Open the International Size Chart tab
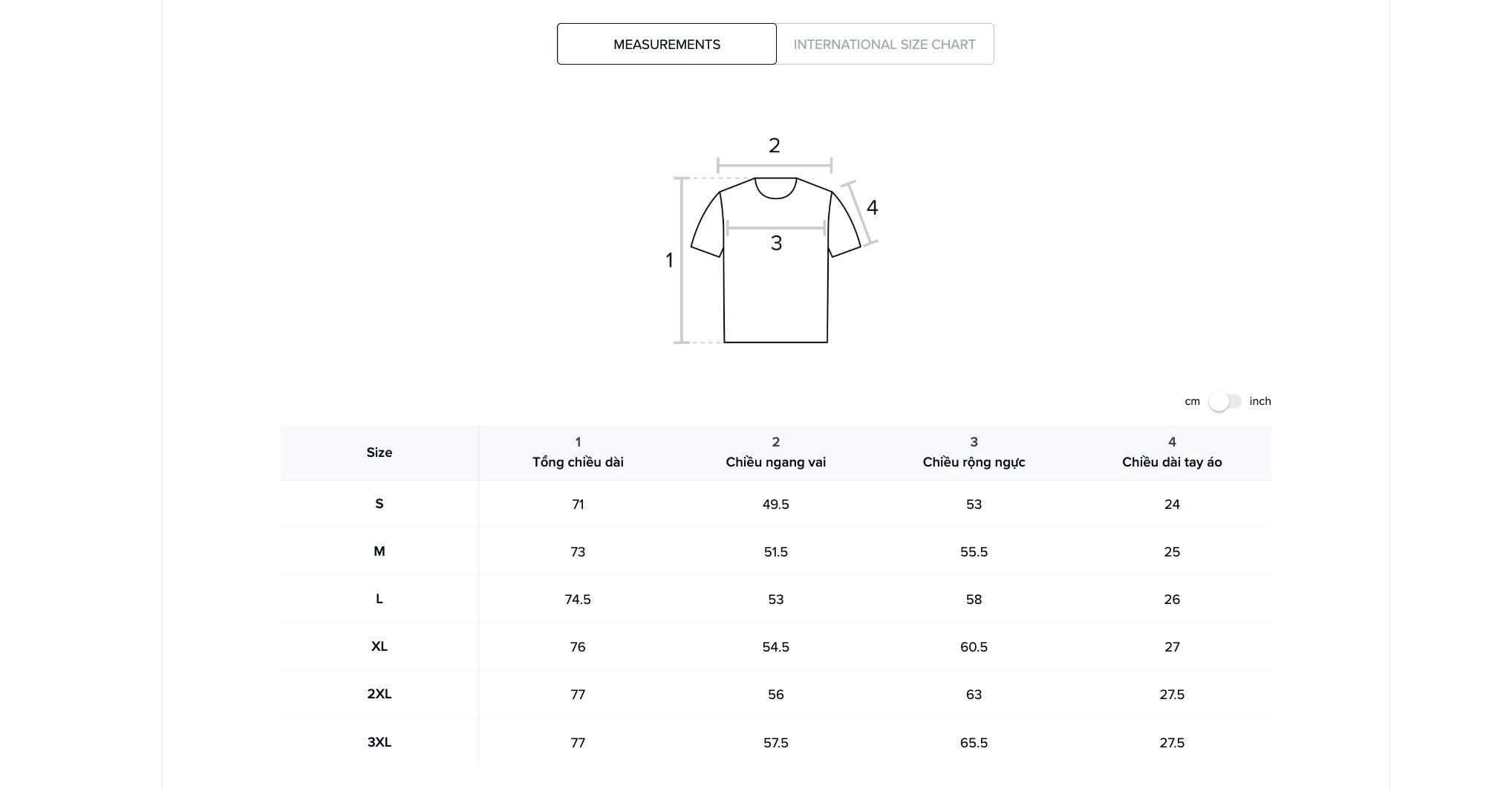The image size is (1512, 789). (884, 45)
